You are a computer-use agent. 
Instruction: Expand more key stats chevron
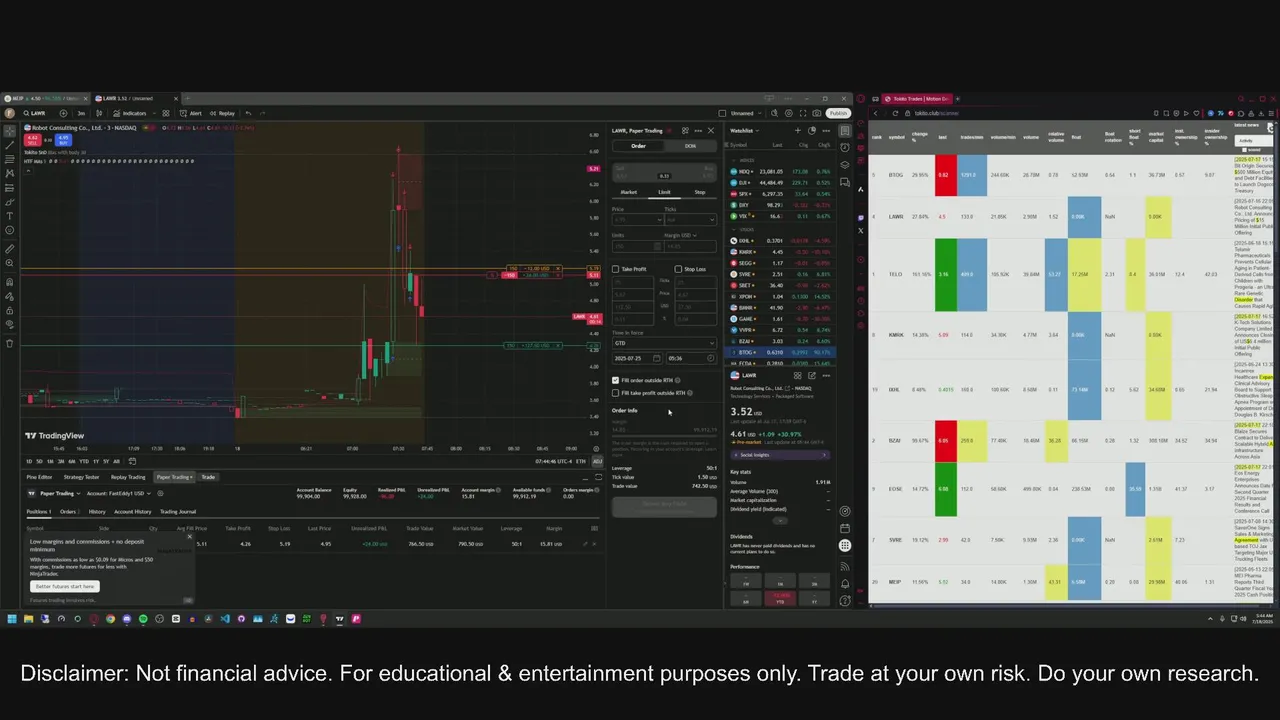[x=780, y=521]
